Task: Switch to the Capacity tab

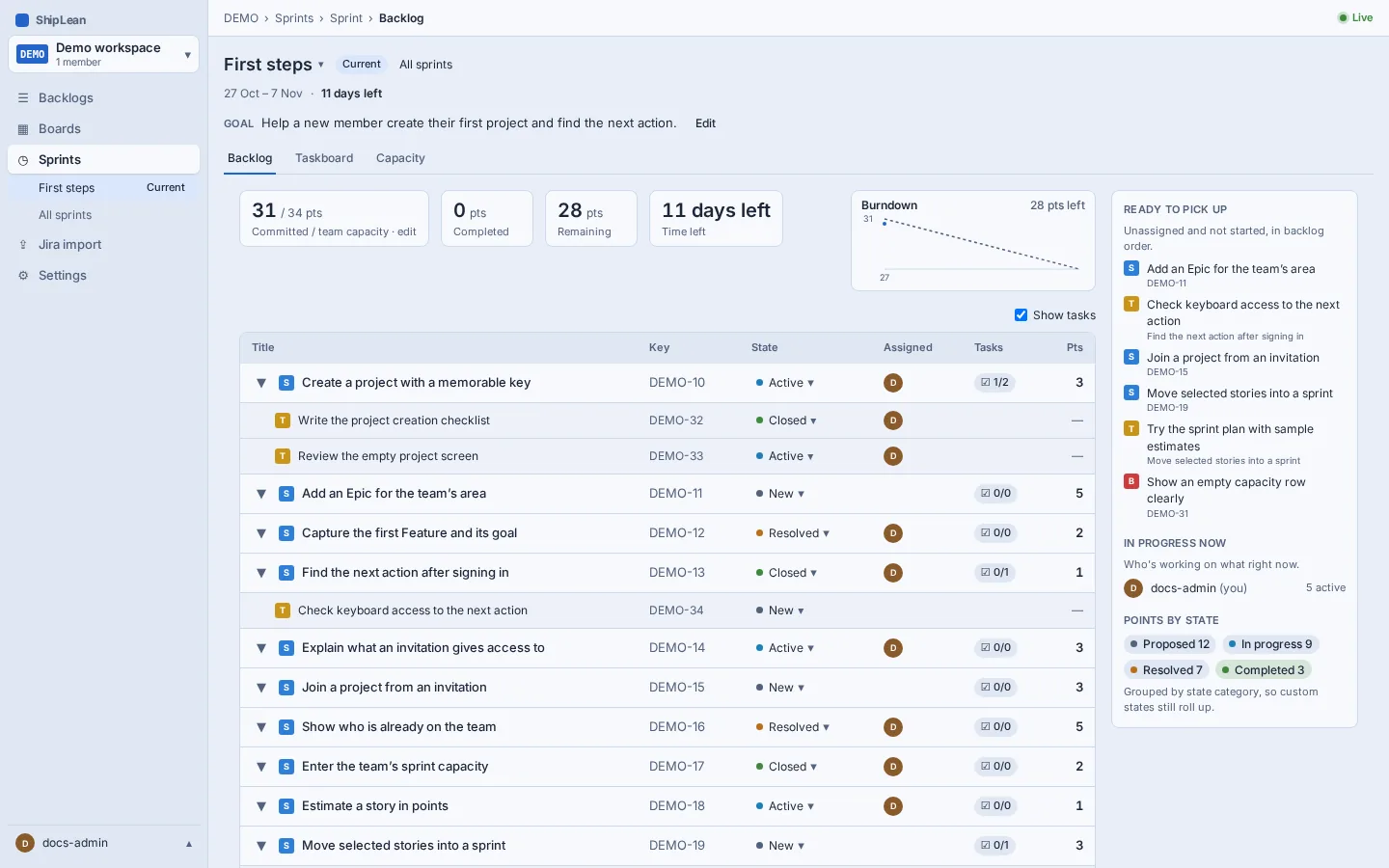Action: coord(400,158)
